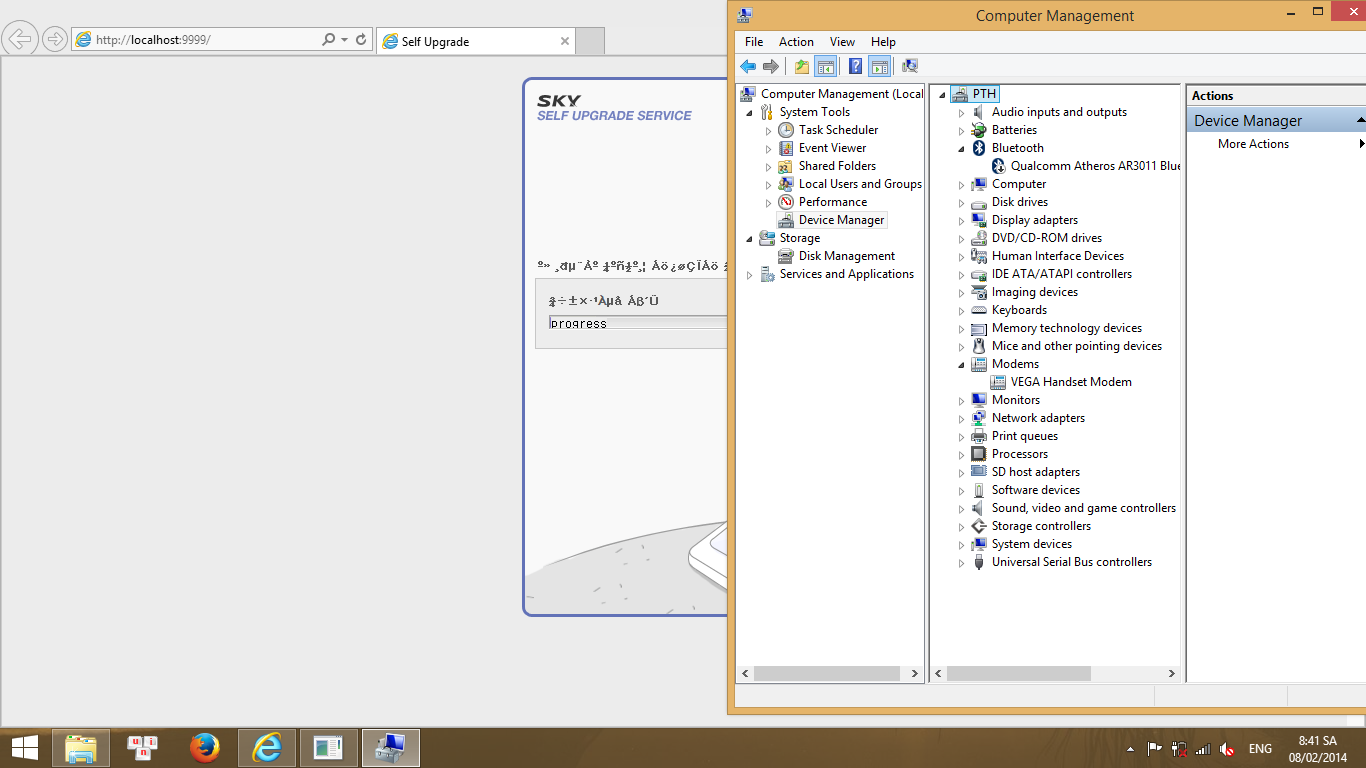Click the Help question mark toolbar icon
Image resolution: width=1366 pixels, height=768 pixels.
point(855,66)
